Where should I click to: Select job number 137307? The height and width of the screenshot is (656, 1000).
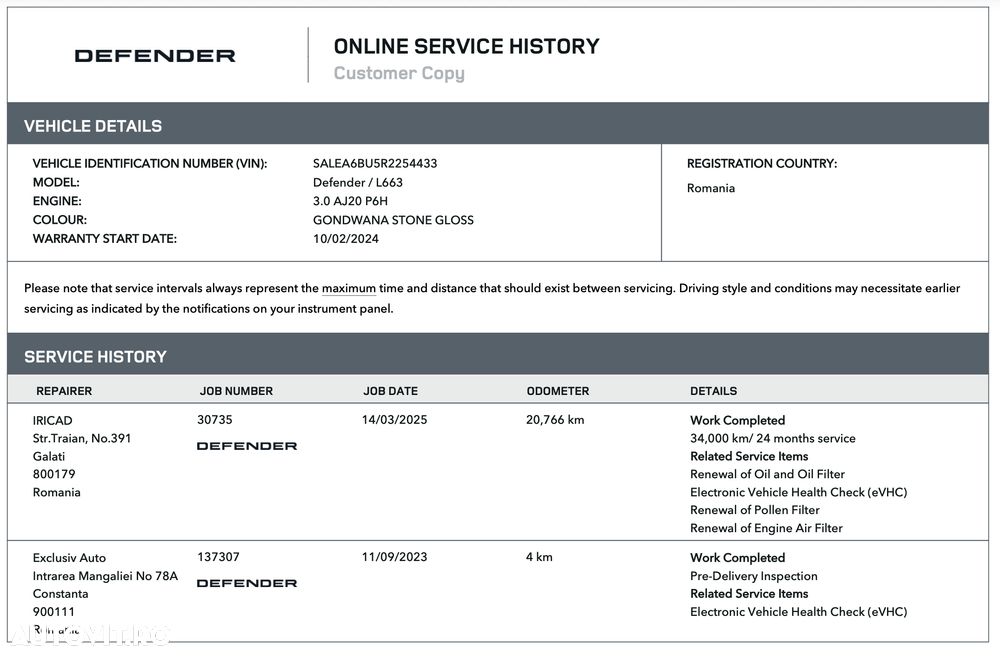219,557
